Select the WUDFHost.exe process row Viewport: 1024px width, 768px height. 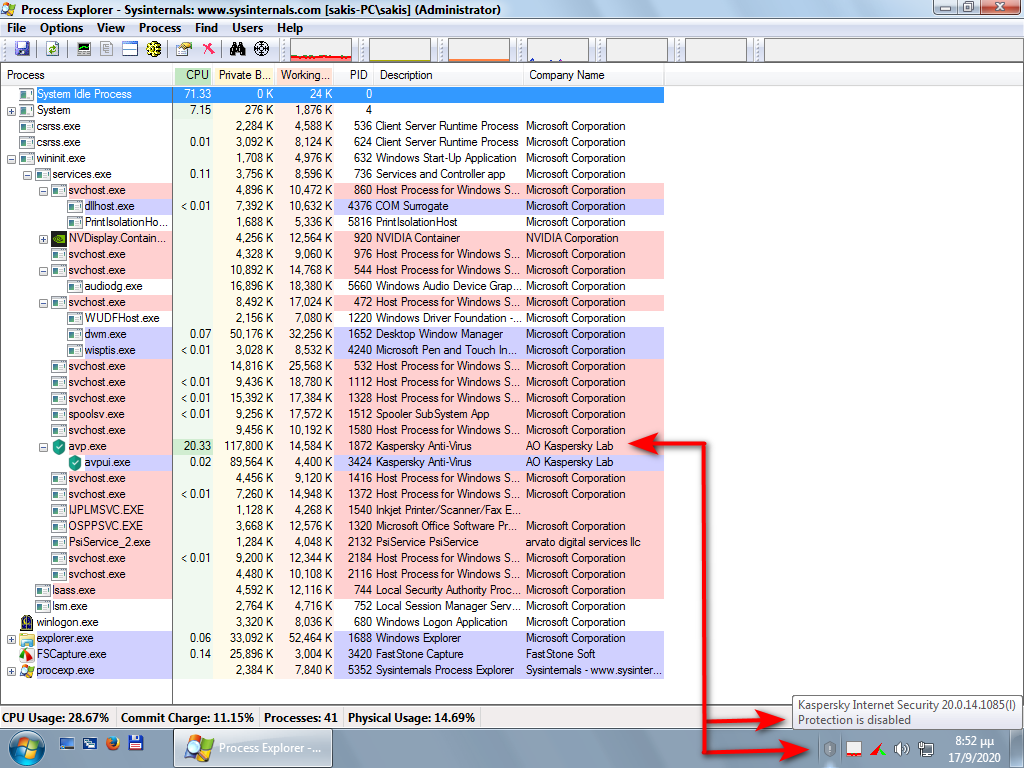(332, 319)
